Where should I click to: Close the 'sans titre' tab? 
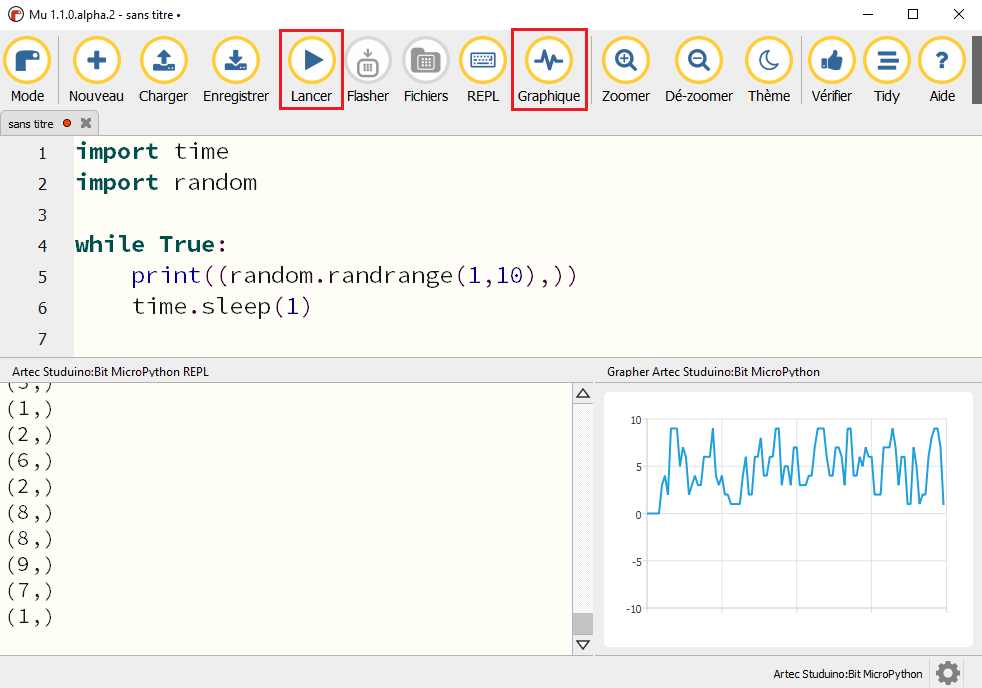(x=86, y=123)
